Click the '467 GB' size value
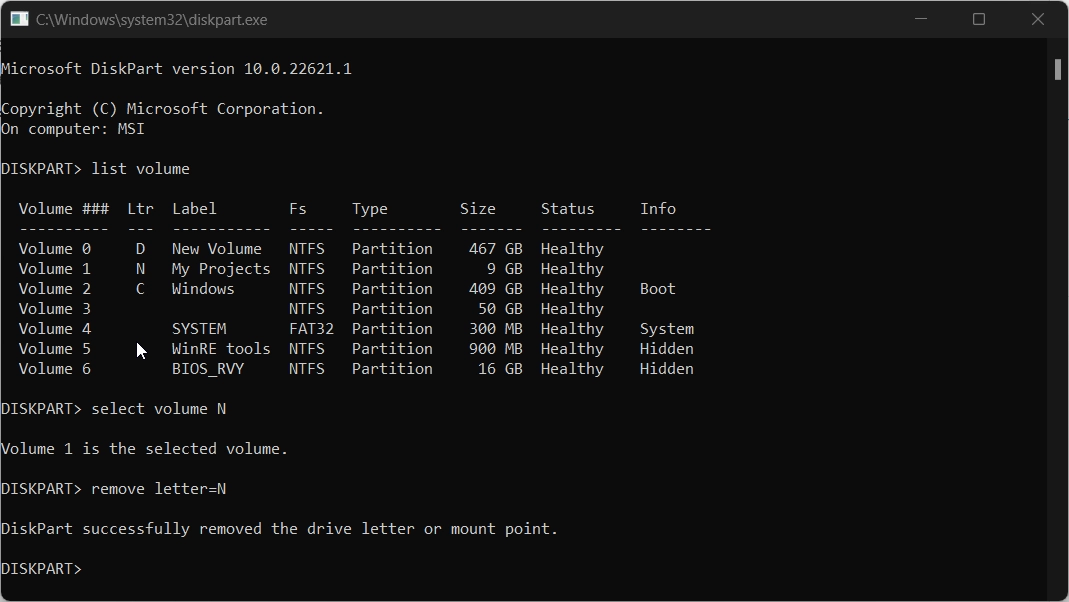Screen dimensions: 1069x602 click(496, 249)
